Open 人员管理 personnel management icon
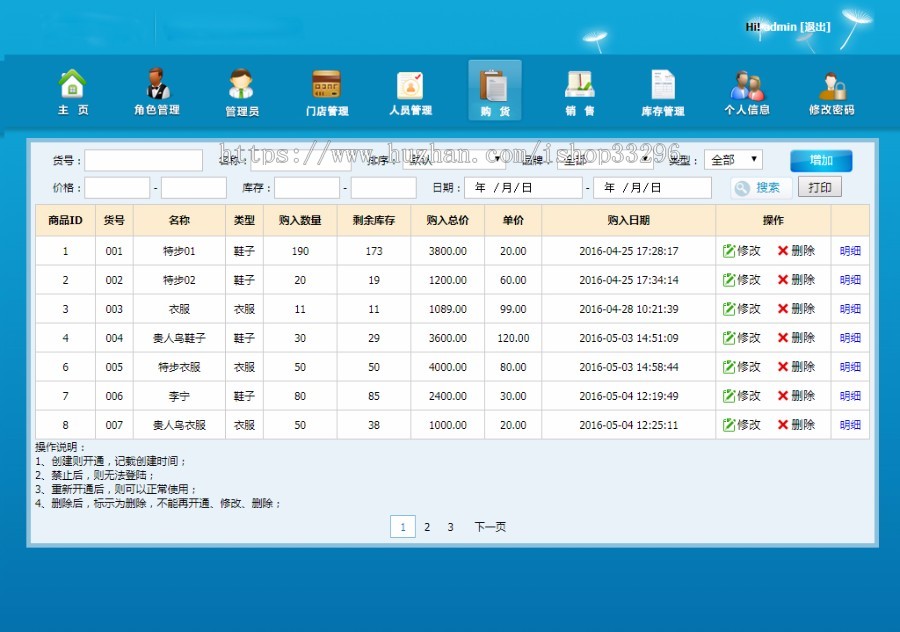 [x=410, y=85]
